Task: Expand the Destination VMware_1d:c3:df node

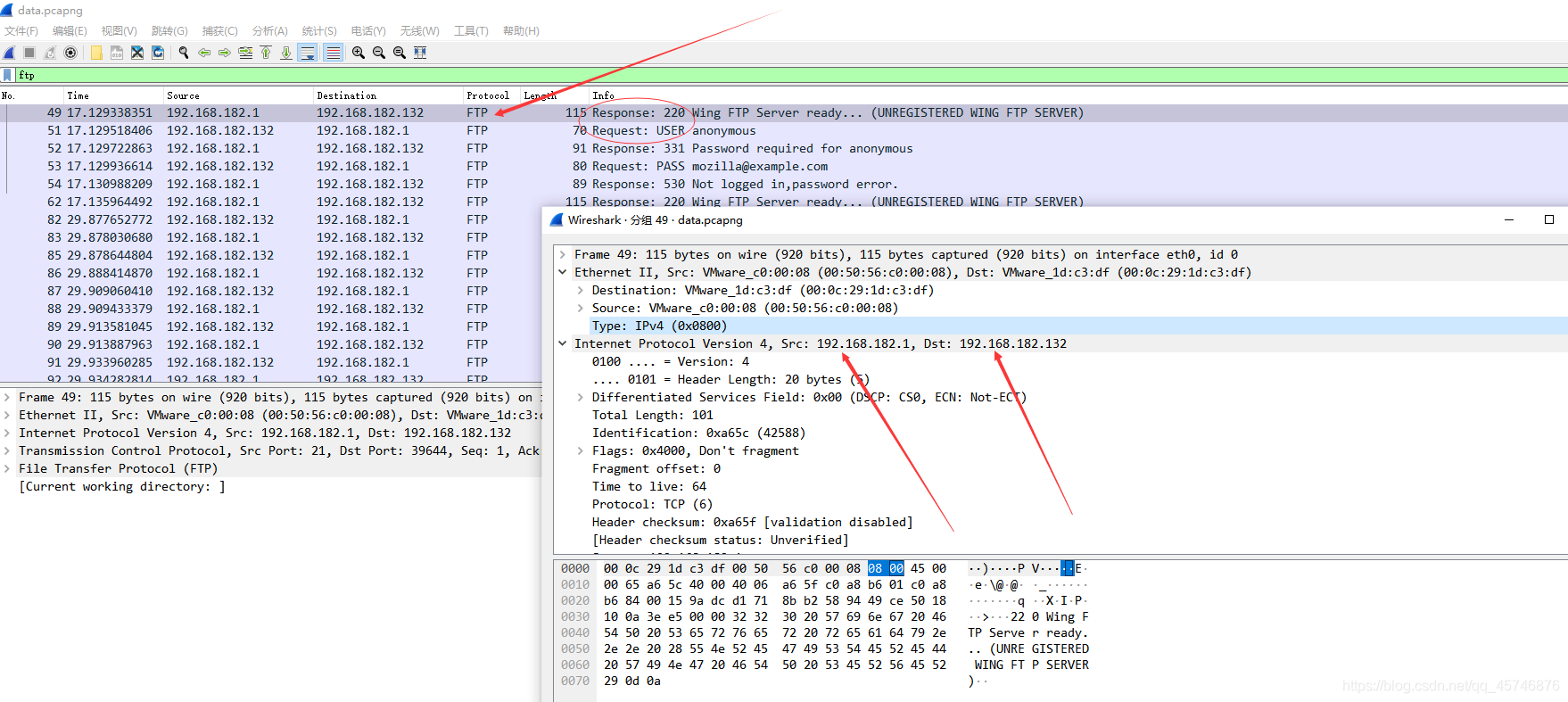Action: tap(581, 291)
